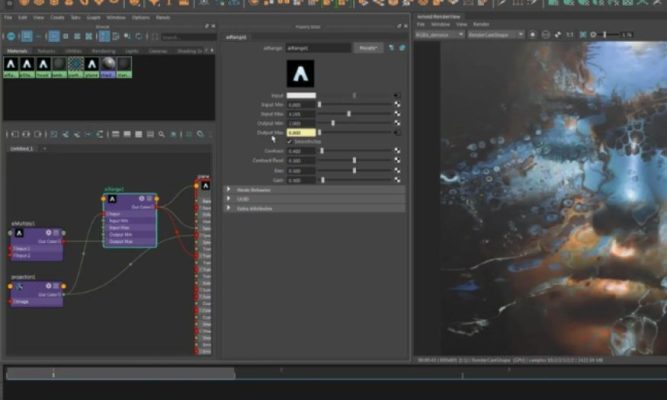Image resolution: width=667 pixels, height=400 pixels.
Task: Expand the Extra Attributes section
Action: click(230, 207)
